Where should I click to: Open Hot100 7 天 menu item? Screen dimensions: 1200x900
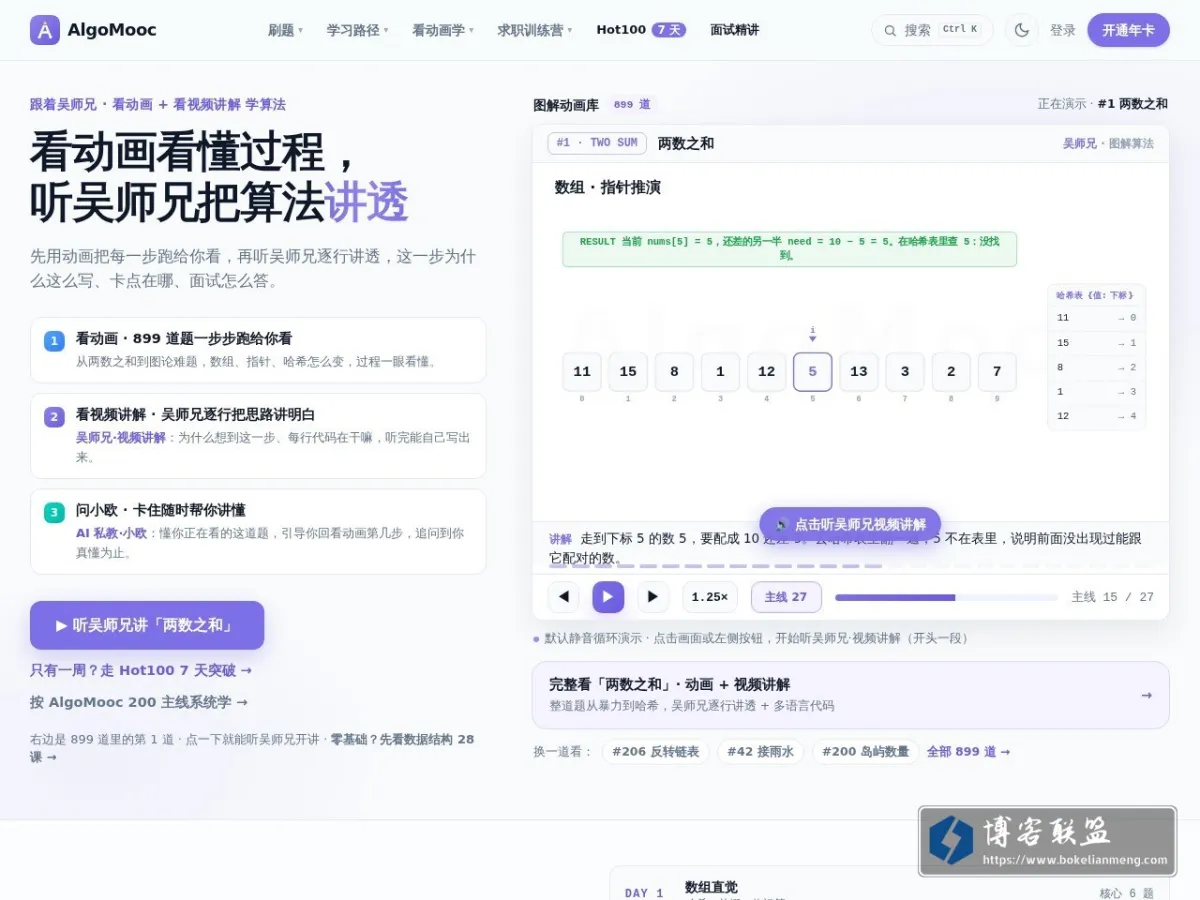click(641, 30)
